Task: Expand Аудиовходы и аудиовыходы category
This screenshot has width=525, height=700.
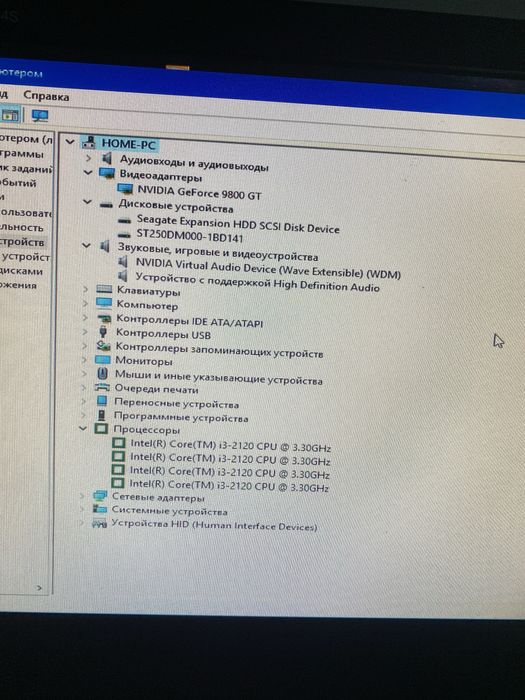Action: 88,158
